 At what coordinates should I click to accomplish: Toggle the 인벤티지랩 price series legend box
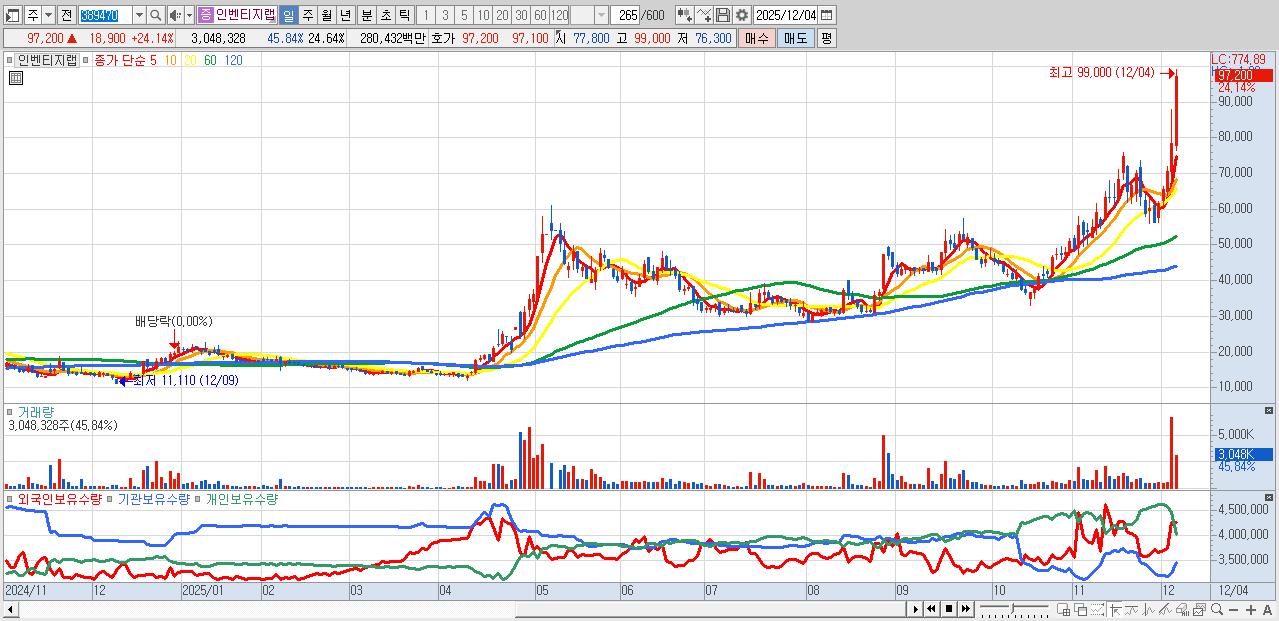[x=10, y=60]
